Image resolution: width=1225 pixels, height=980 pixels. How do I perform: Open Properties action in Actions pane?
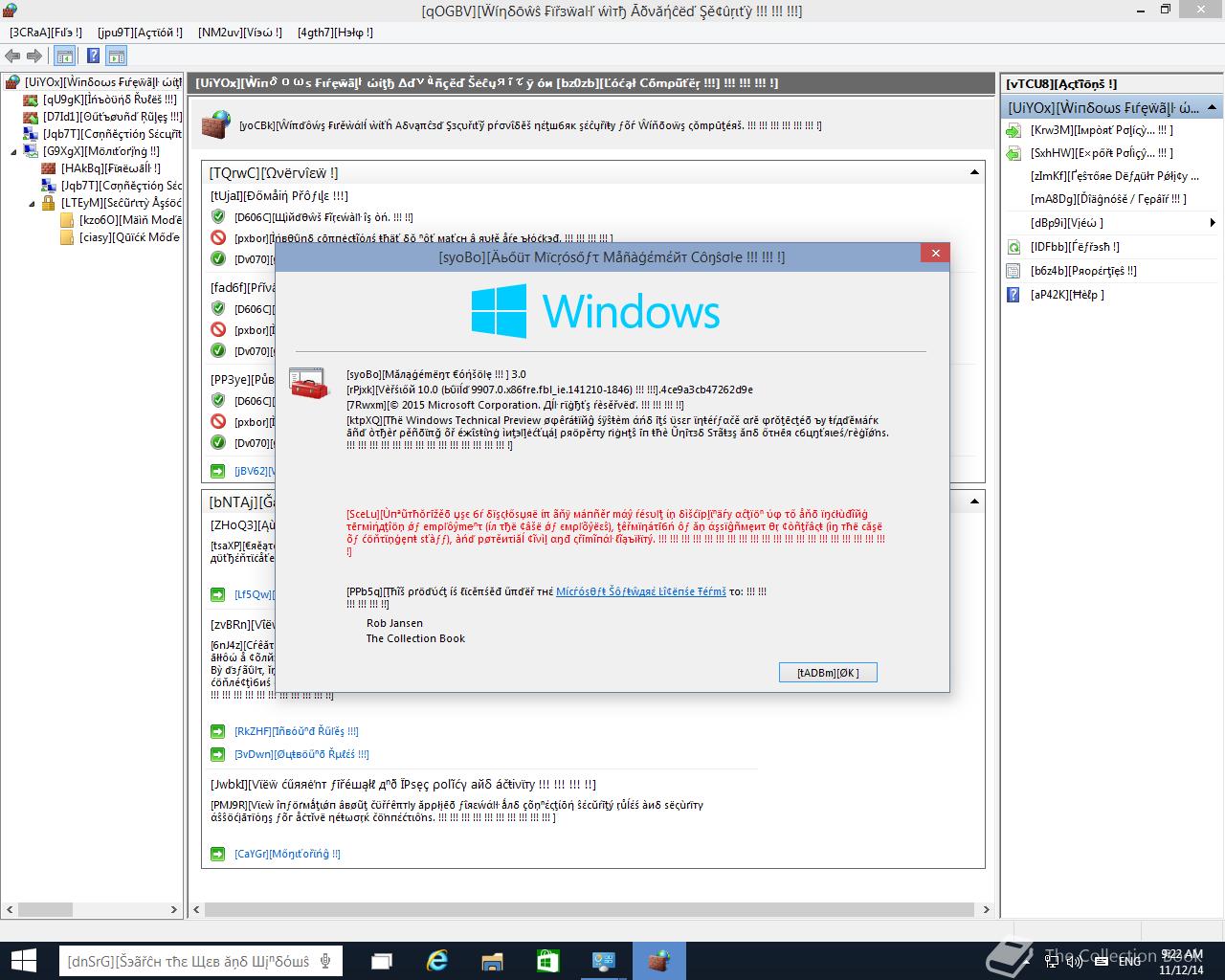[x=1083, y=271]
